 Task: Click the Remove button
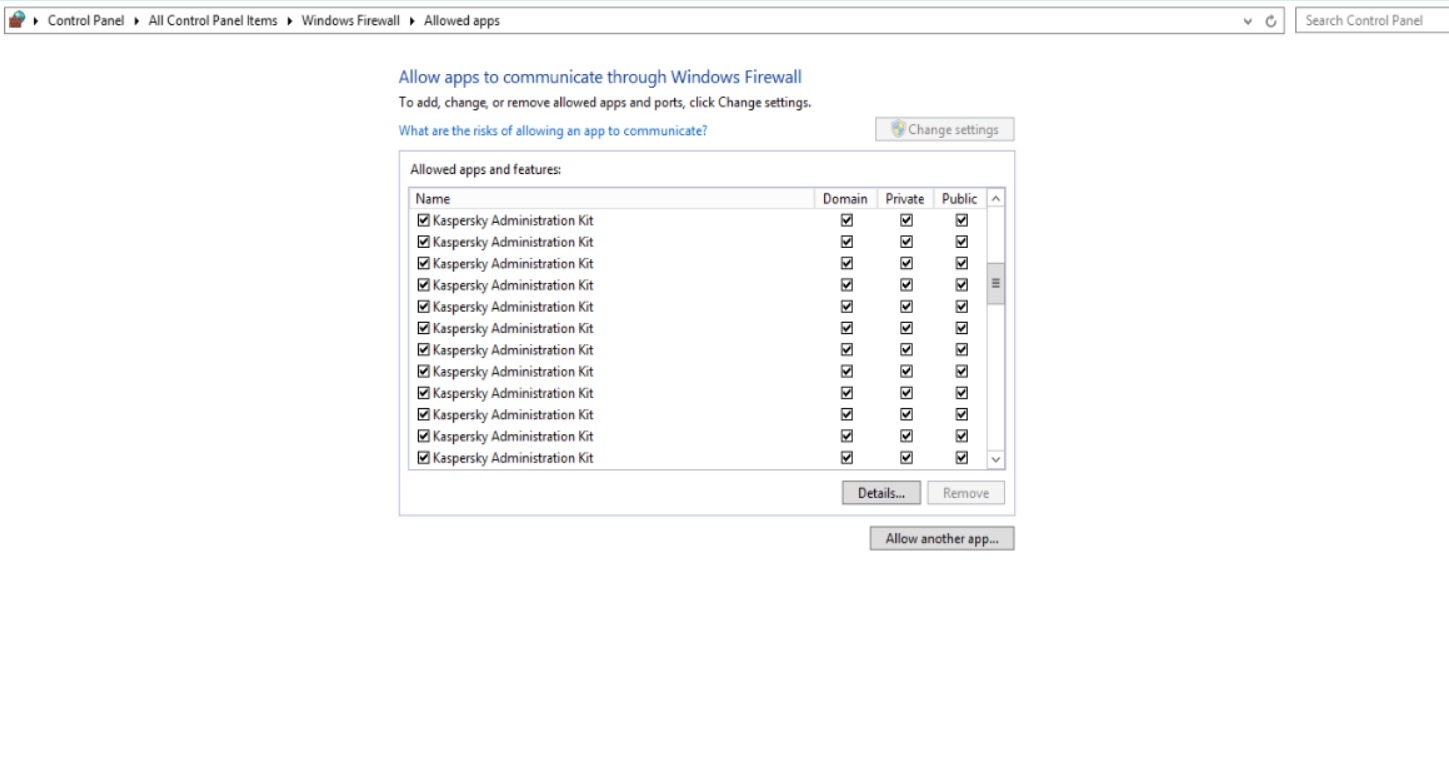966,493
